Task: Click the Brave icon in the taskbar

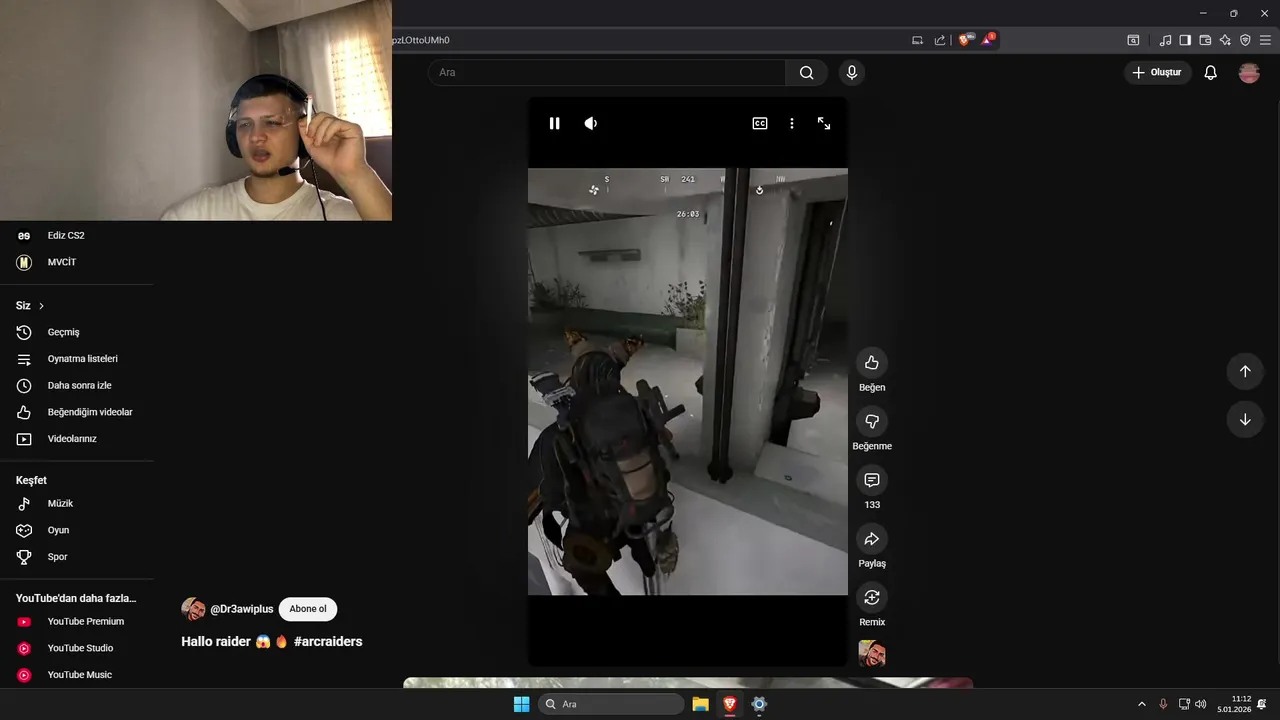Action: pyautogui.click(x=730, y=704)
